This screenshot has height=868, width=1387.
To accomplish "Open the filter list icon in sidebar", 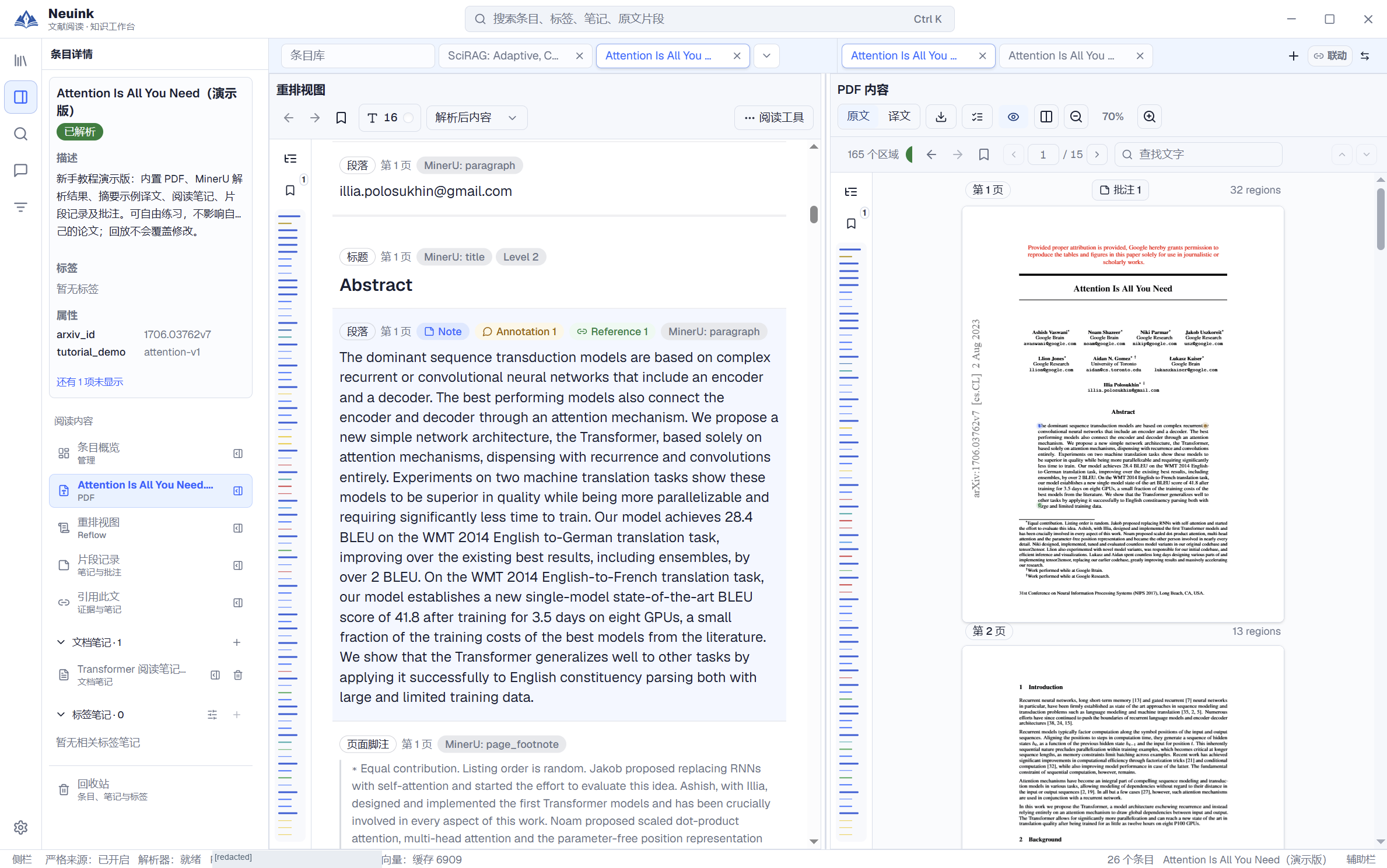I will [x=20, y=207].
